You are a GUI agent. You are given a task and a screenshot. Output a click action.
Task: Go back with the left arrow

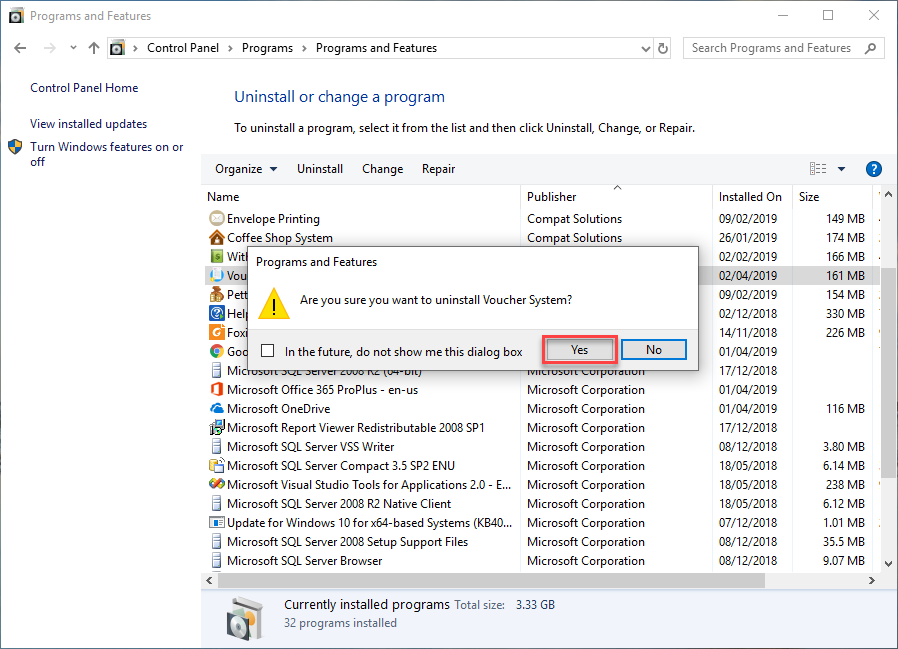click(20, 48)
